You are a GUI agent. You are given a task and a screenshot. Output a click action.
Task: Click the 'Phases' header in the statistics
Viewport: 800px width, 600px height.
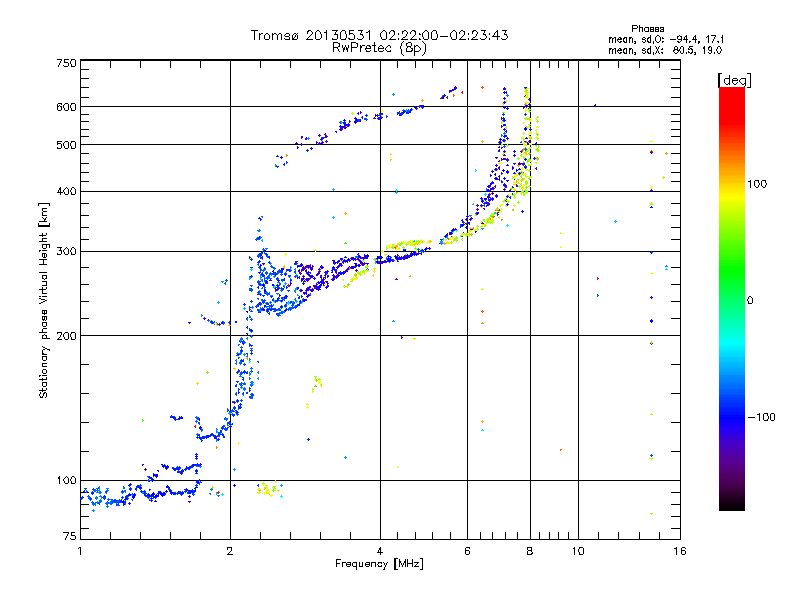[x=647, y=29]
